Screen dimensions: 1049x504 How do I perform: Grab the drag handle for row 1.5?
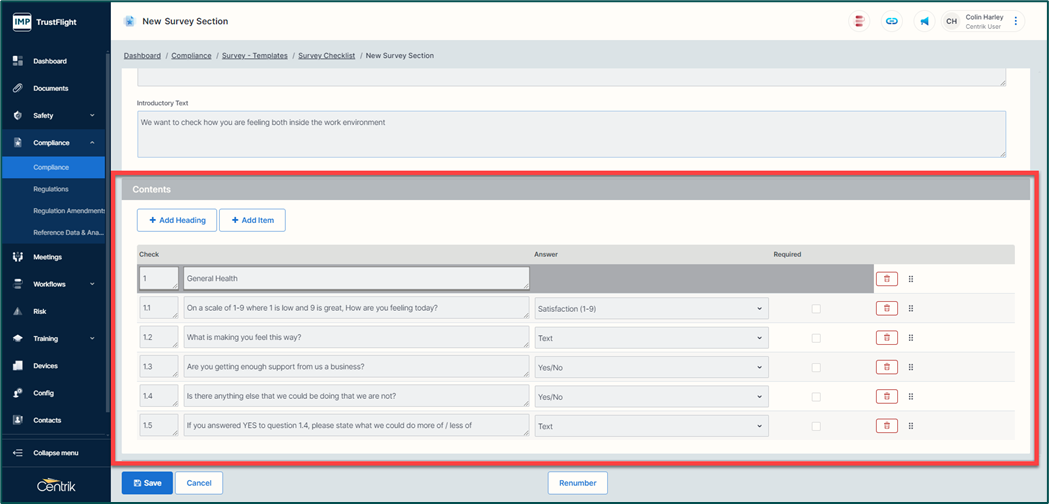(x=911, y=426)
